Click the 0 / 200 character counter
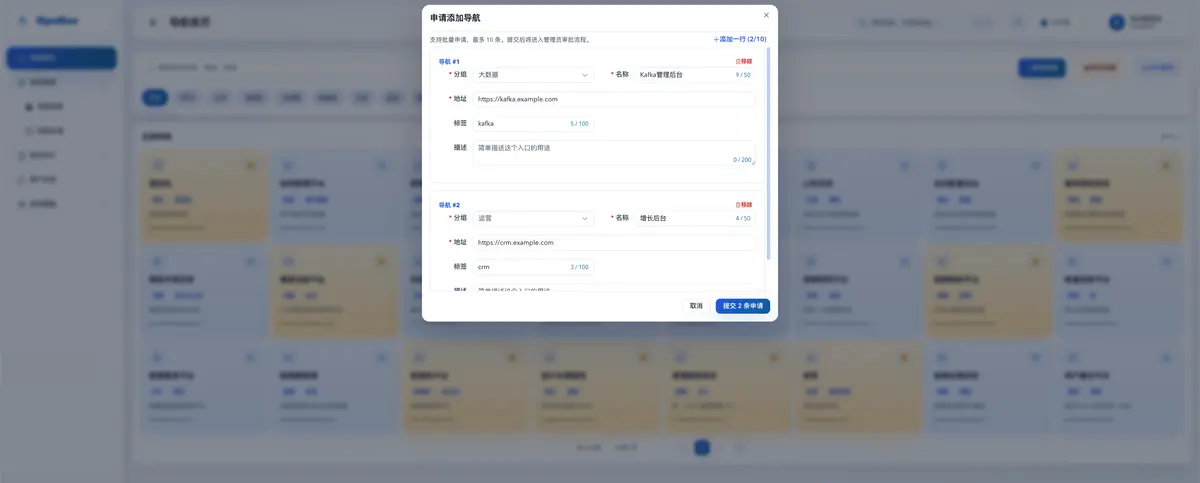1200x483 pixels. point(742,159)
